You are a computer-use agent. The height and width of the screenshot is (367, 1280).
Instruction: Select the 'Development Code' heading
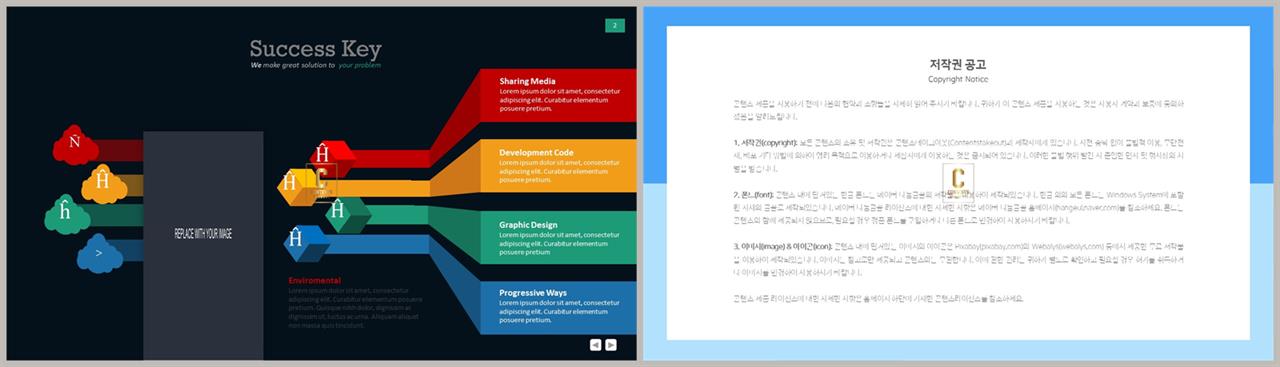pos(536,153)
